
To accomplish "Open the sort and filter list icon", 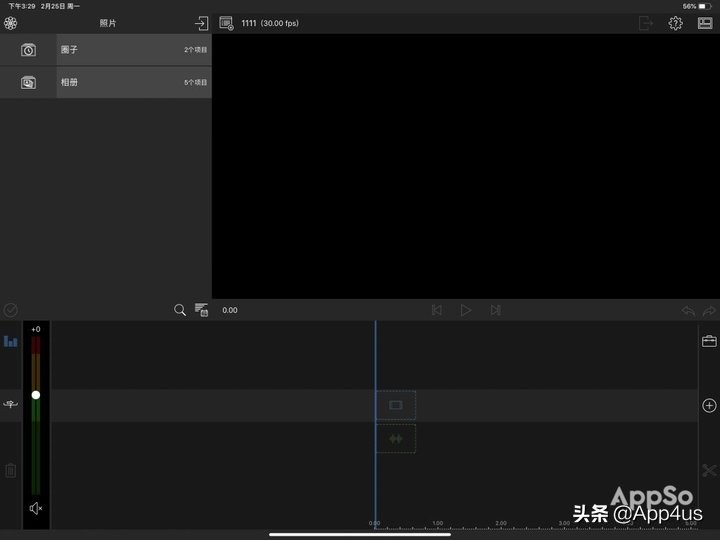I will click(201, 310).
